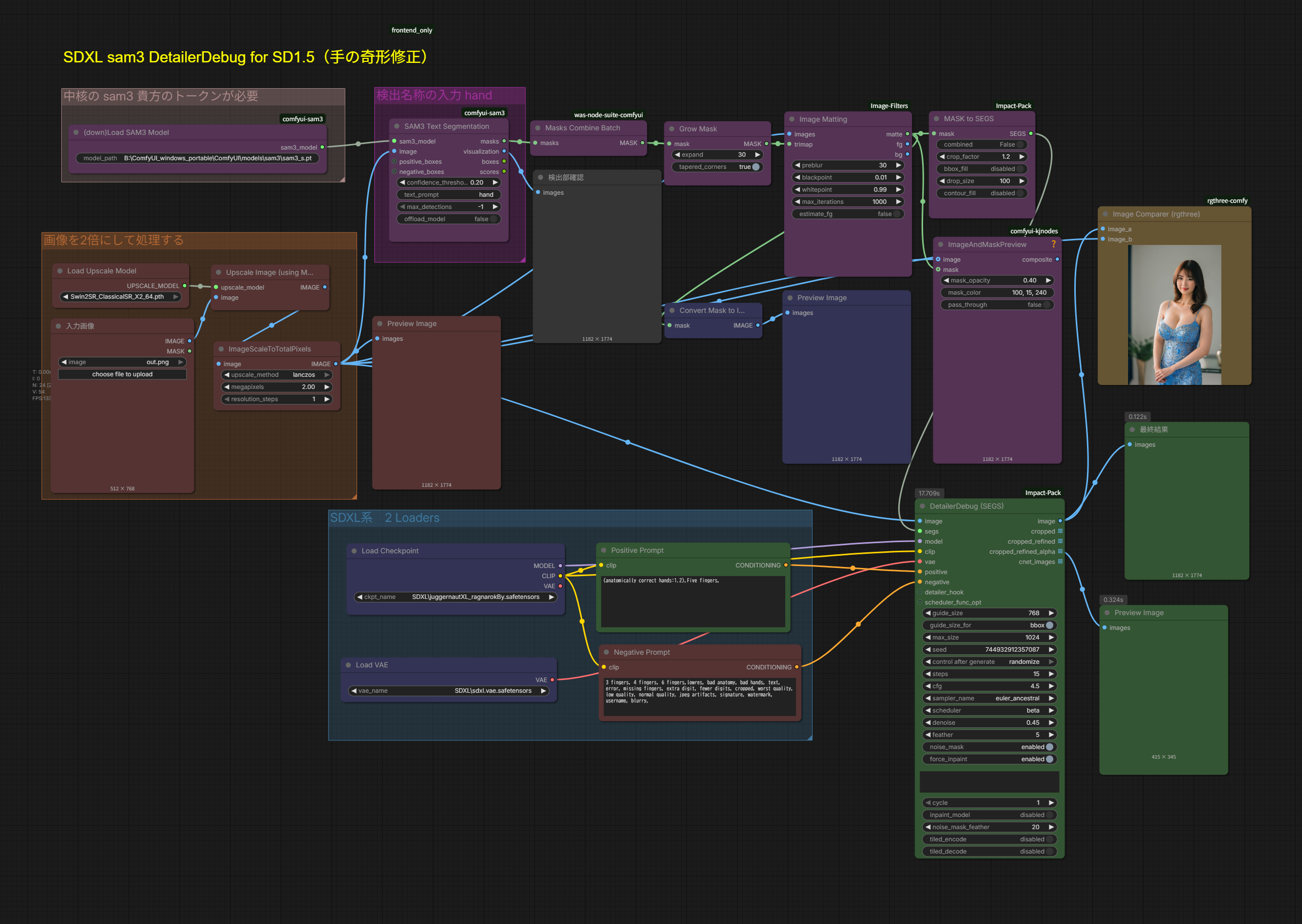The width and height of the screenshot is (1302, 924).
Task: Click the cropped_refined grid output icon
Action: 1060,541
